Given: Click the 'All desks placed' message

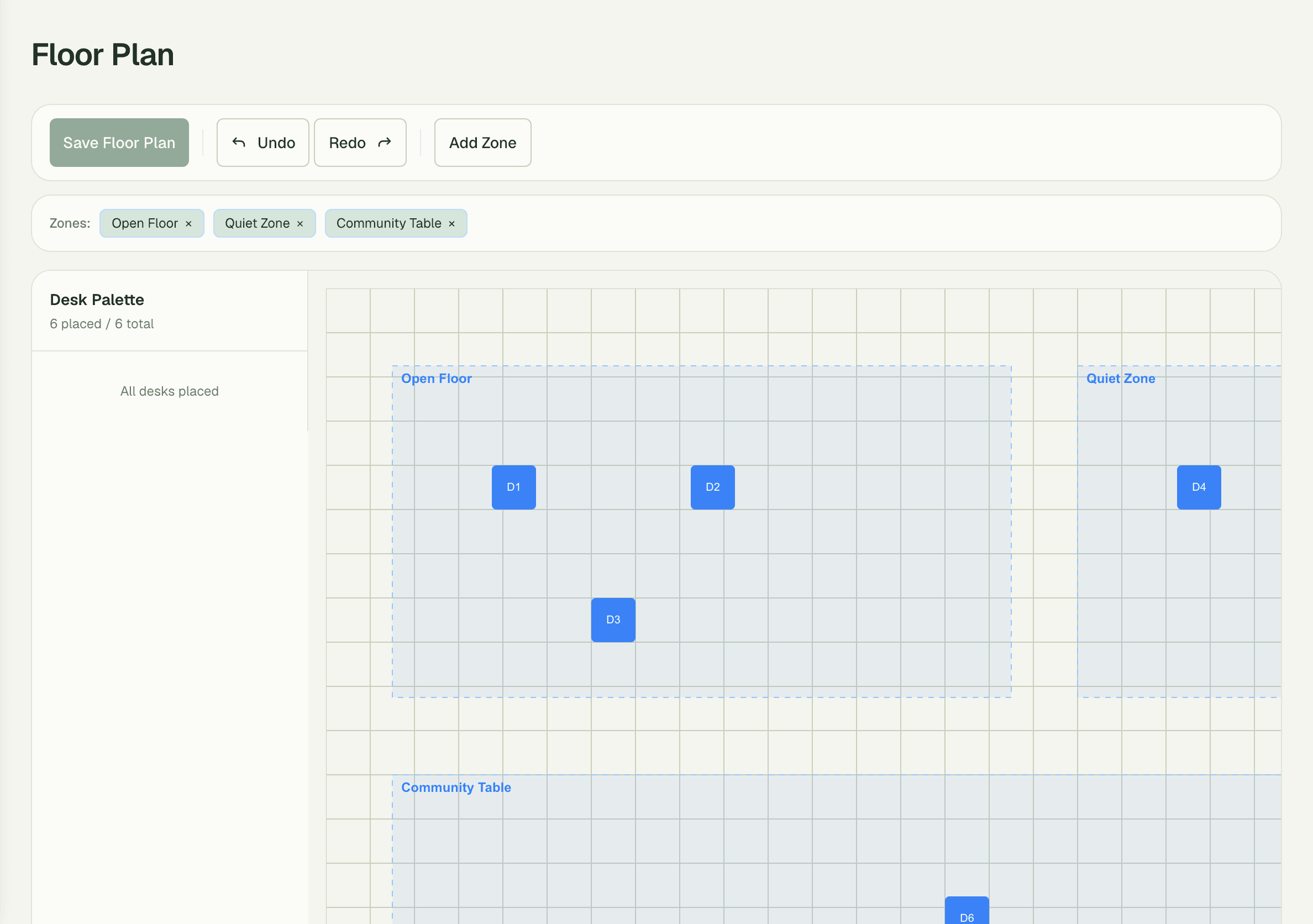Looking at the screenshot, I should pyautogui.click(x=169, y=391).
